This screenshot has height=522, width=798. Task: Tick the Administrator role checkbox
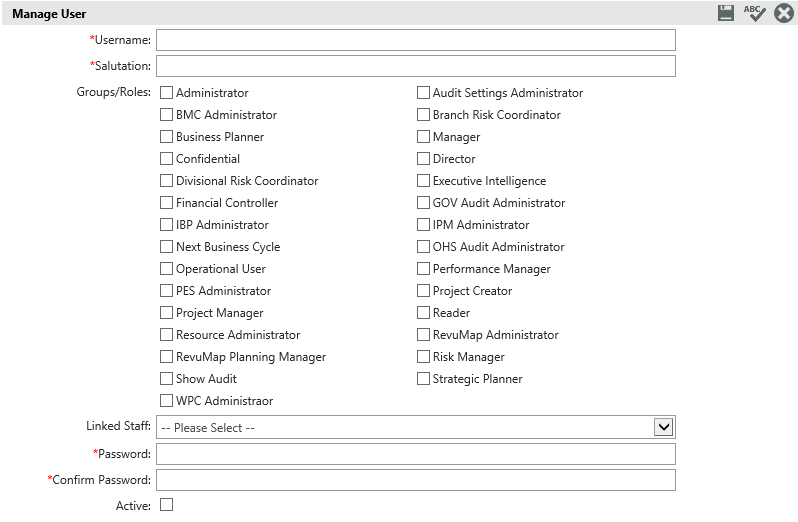[167, 93]
